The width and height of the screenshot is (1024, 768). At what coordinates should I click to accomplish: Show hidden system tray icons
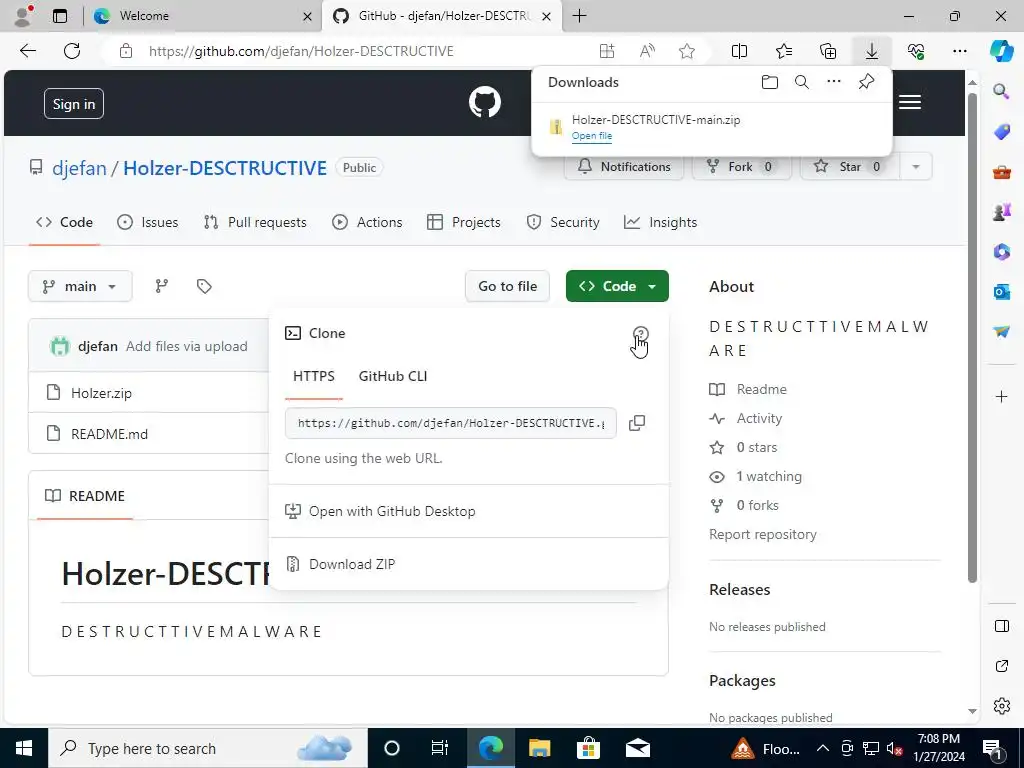pos(823,748)
